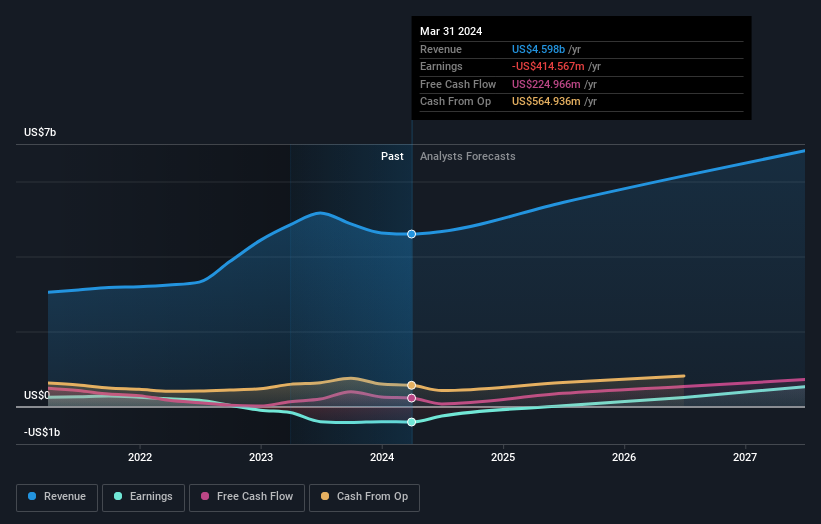Select the 2026 x-axis label

(624, 458)
